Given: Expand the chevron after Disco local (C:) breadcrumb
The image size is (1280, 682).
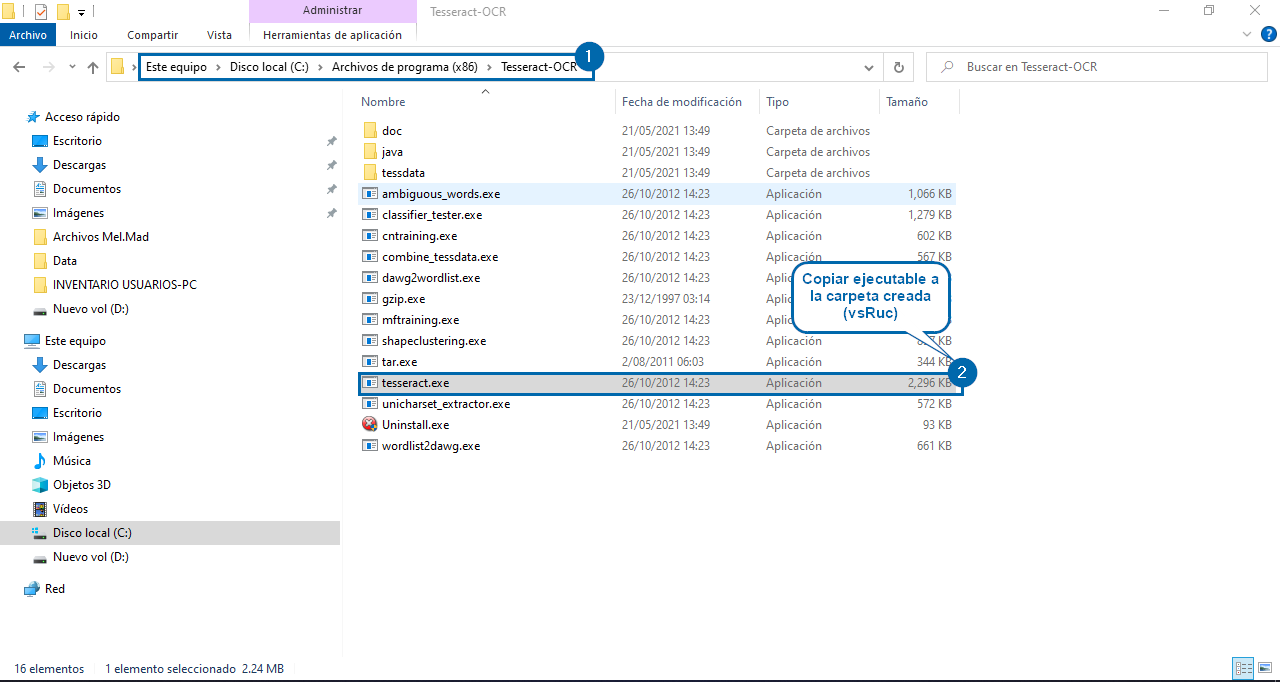Looking at the screenshot, I should [x=321, y=67].
